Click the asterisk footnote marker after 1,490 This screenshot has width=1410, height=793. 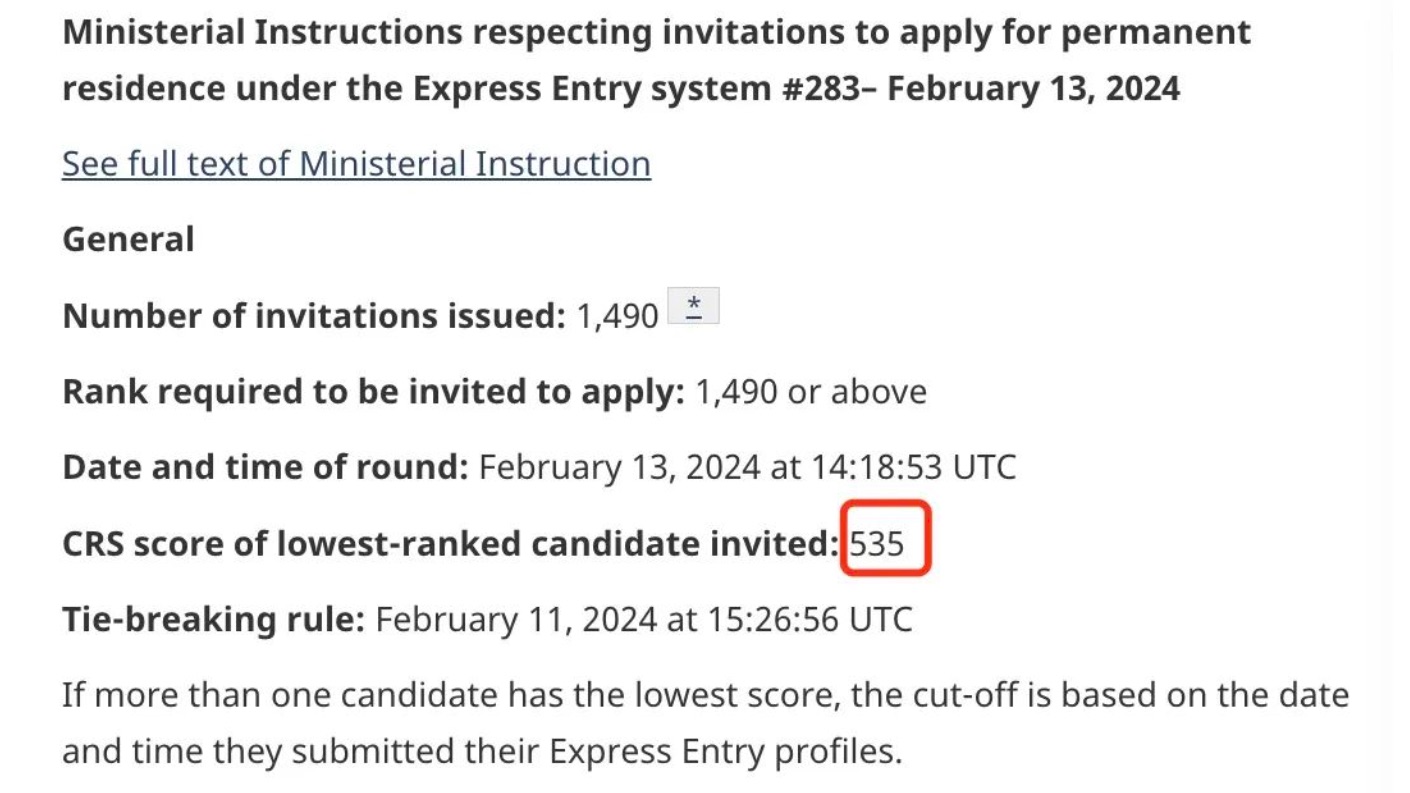(x=693, y=306)
